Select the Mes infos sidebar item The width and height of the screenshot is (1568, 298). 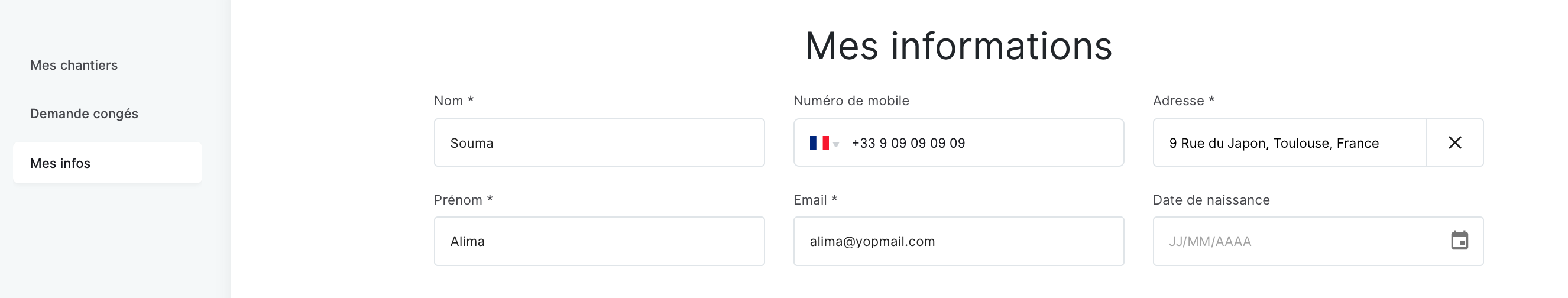[x=107, y=163]
